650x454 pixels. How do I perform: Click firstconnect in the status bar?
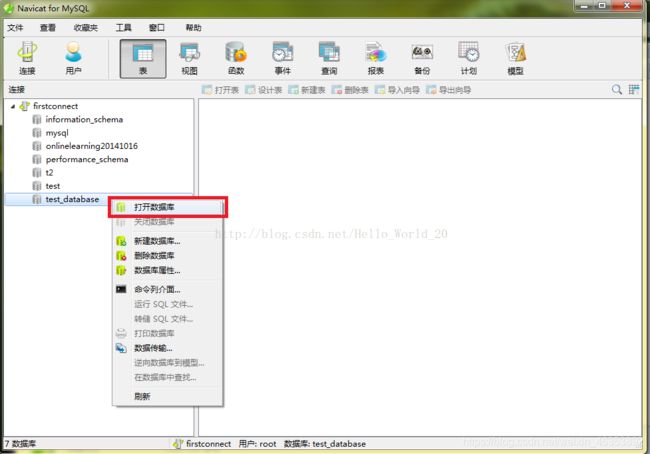(209, 444)
